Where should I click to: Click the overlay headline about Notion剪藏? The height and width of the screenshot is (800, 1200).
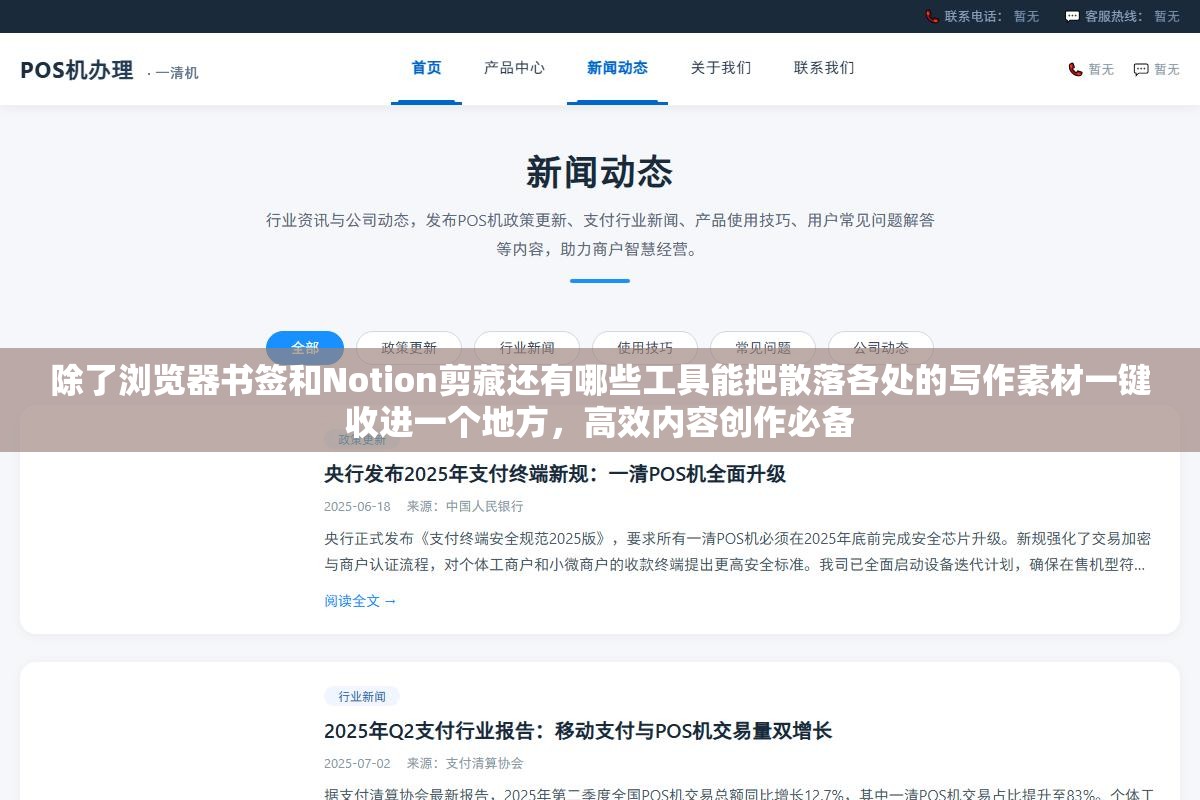click(600, 401)
